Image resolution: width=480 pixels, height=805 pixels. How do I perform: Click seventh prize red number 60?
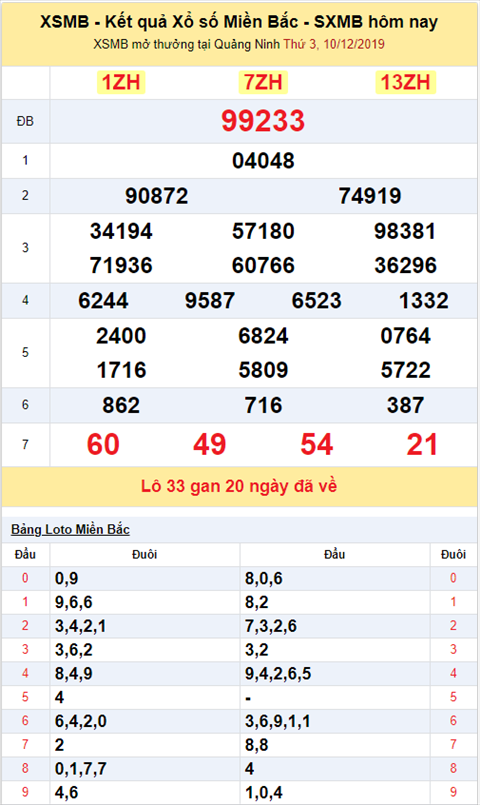(103, 445)
